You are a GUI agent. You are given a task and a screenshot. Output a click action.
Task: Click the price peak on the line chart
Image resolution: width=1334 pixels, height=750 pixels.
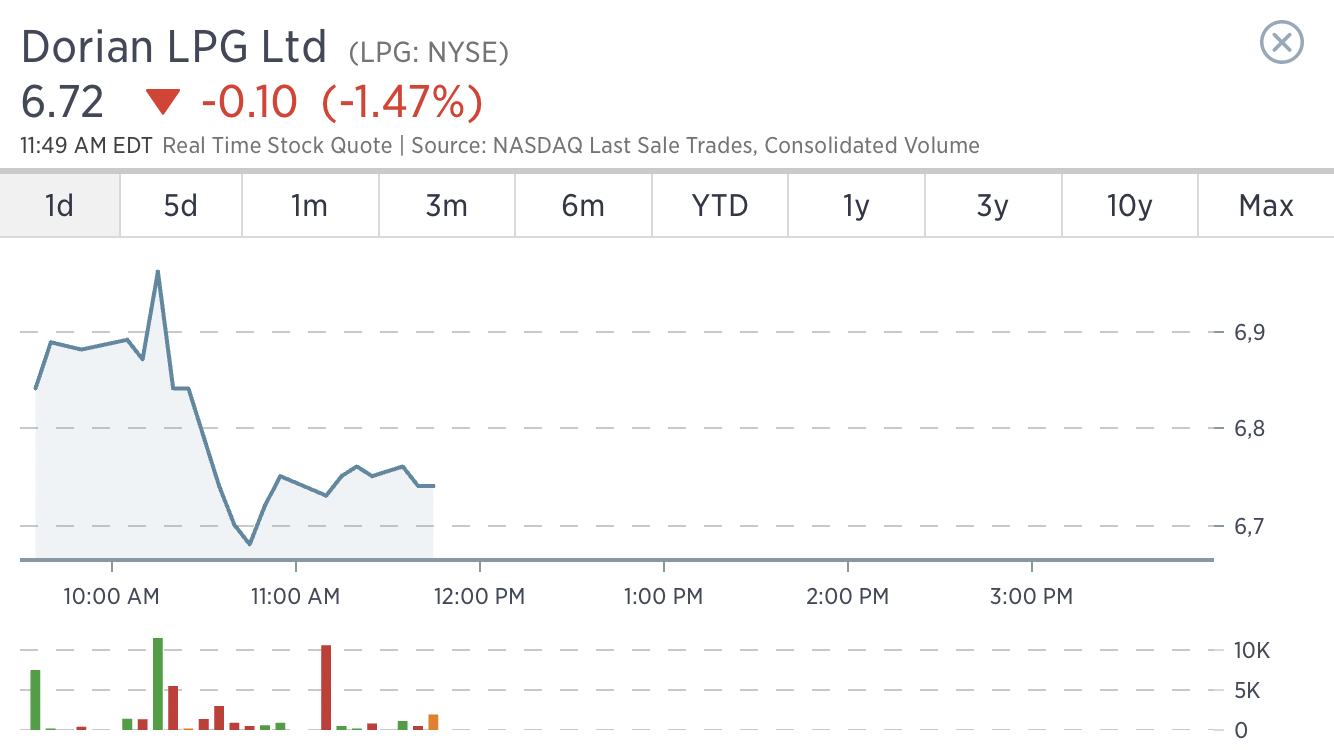tap(158, 272)
